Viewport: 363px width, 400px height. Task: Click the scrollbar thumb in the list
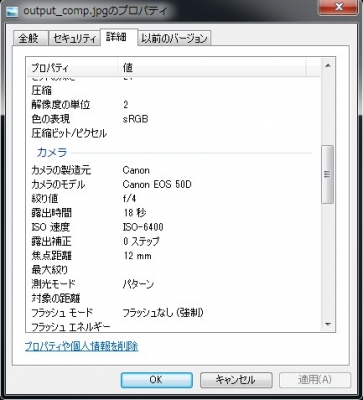[327, 174]
